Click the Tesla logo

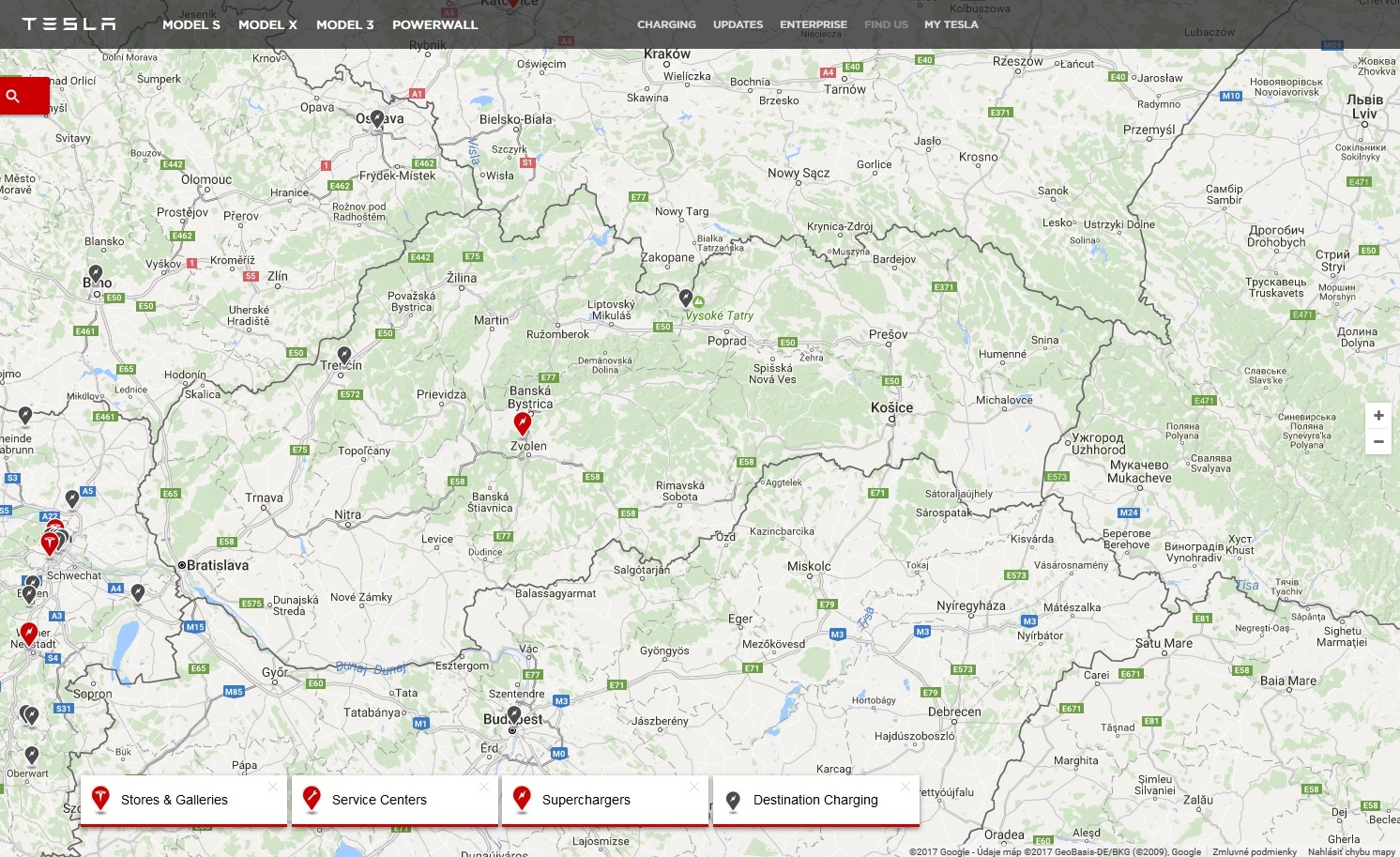click(x=68, y=24)
